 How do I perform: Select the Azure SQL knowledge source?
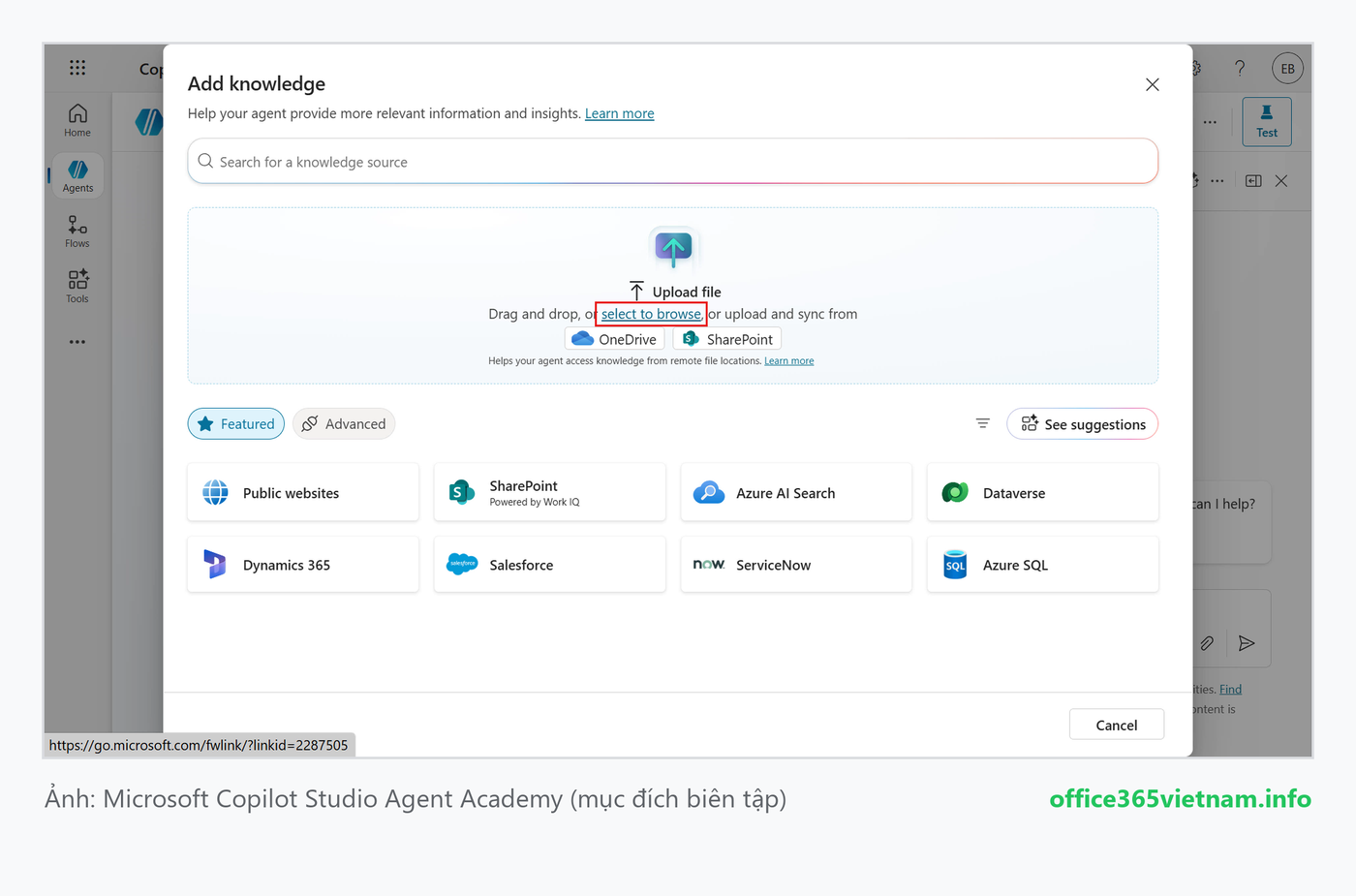(x=1042, y=565)
